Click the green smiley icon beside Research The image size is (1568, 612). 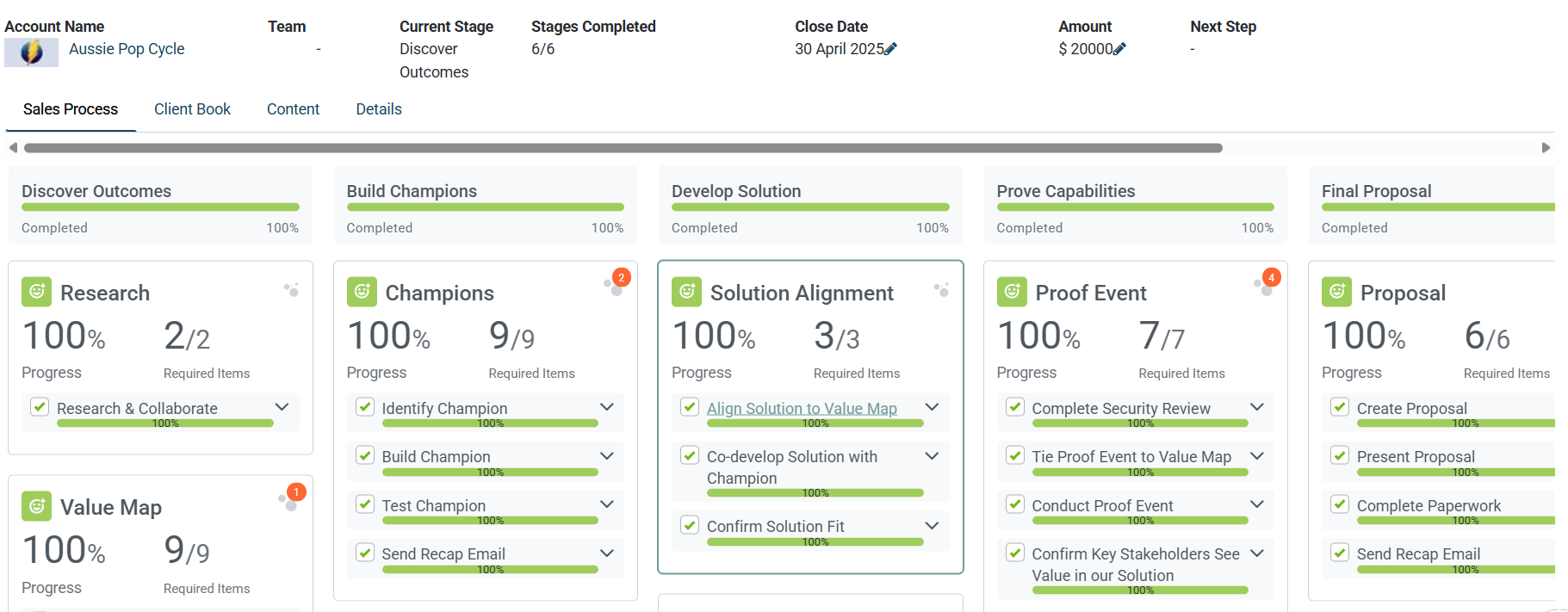(36, 292)
